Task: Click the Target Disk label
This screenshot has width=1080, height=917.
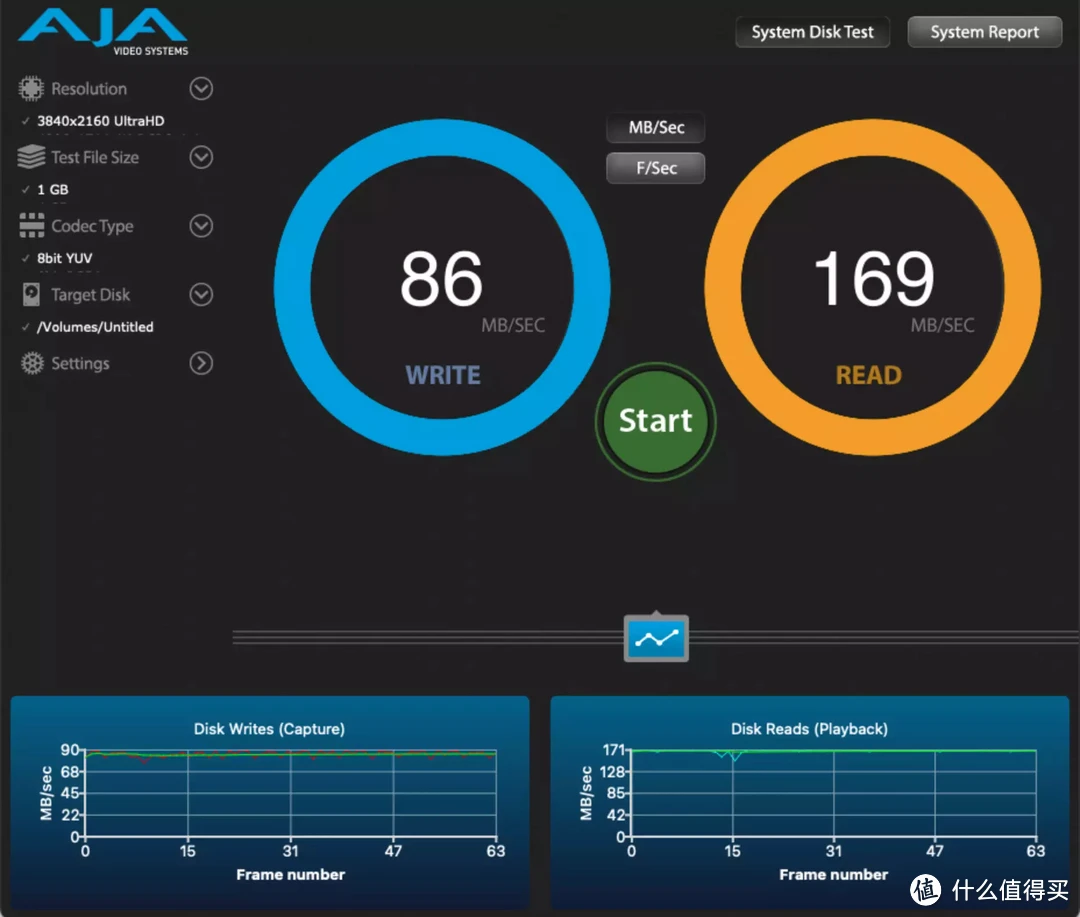Action: pyautogui.click(x=90, y=295)
